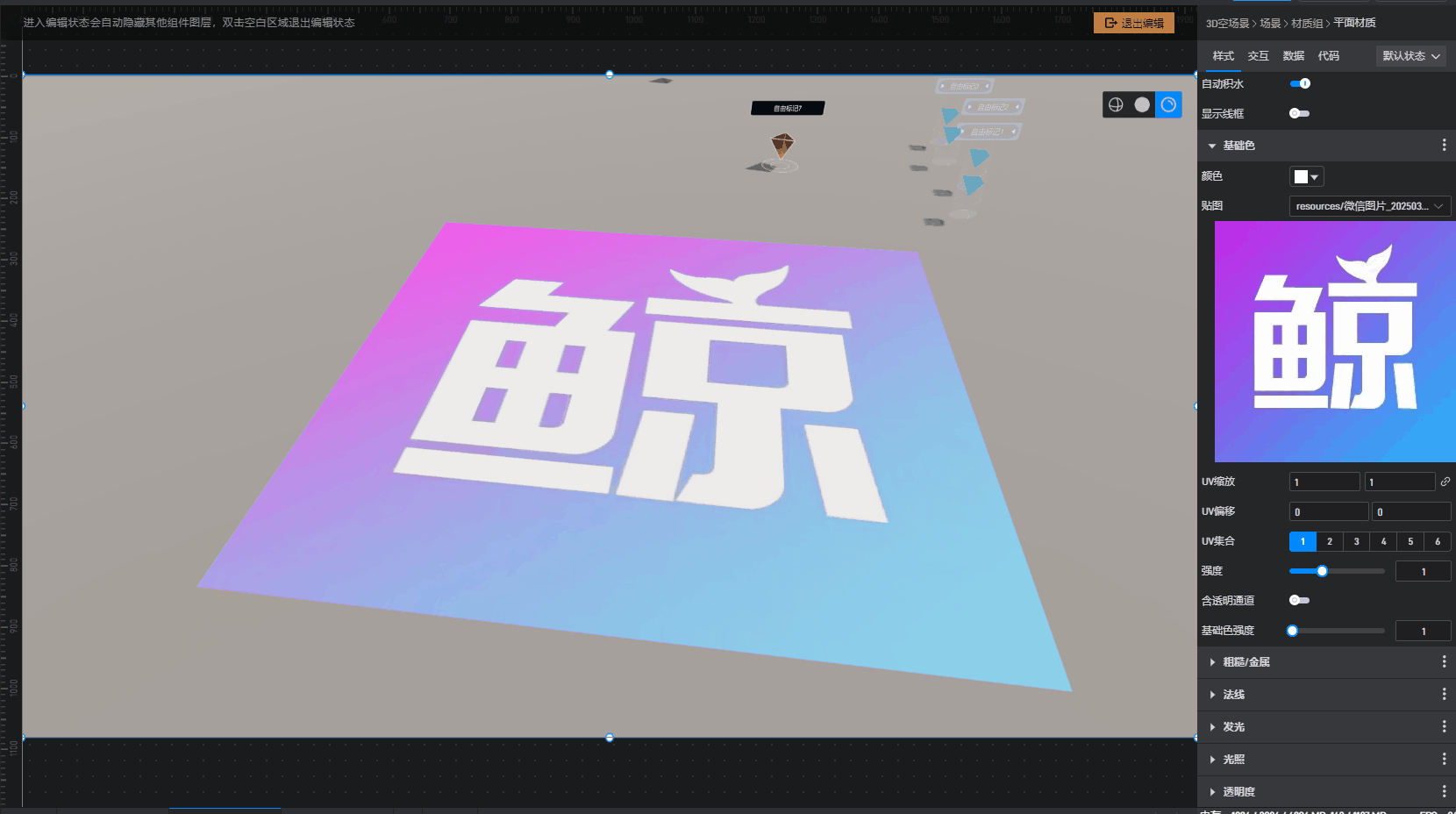
Task: Select UV集合 option 3
Action: [1357, 541]
